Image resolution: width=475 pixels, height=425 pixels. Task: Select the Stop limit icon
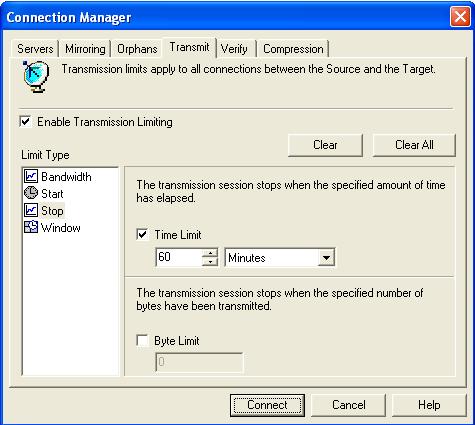click(31, 210)
